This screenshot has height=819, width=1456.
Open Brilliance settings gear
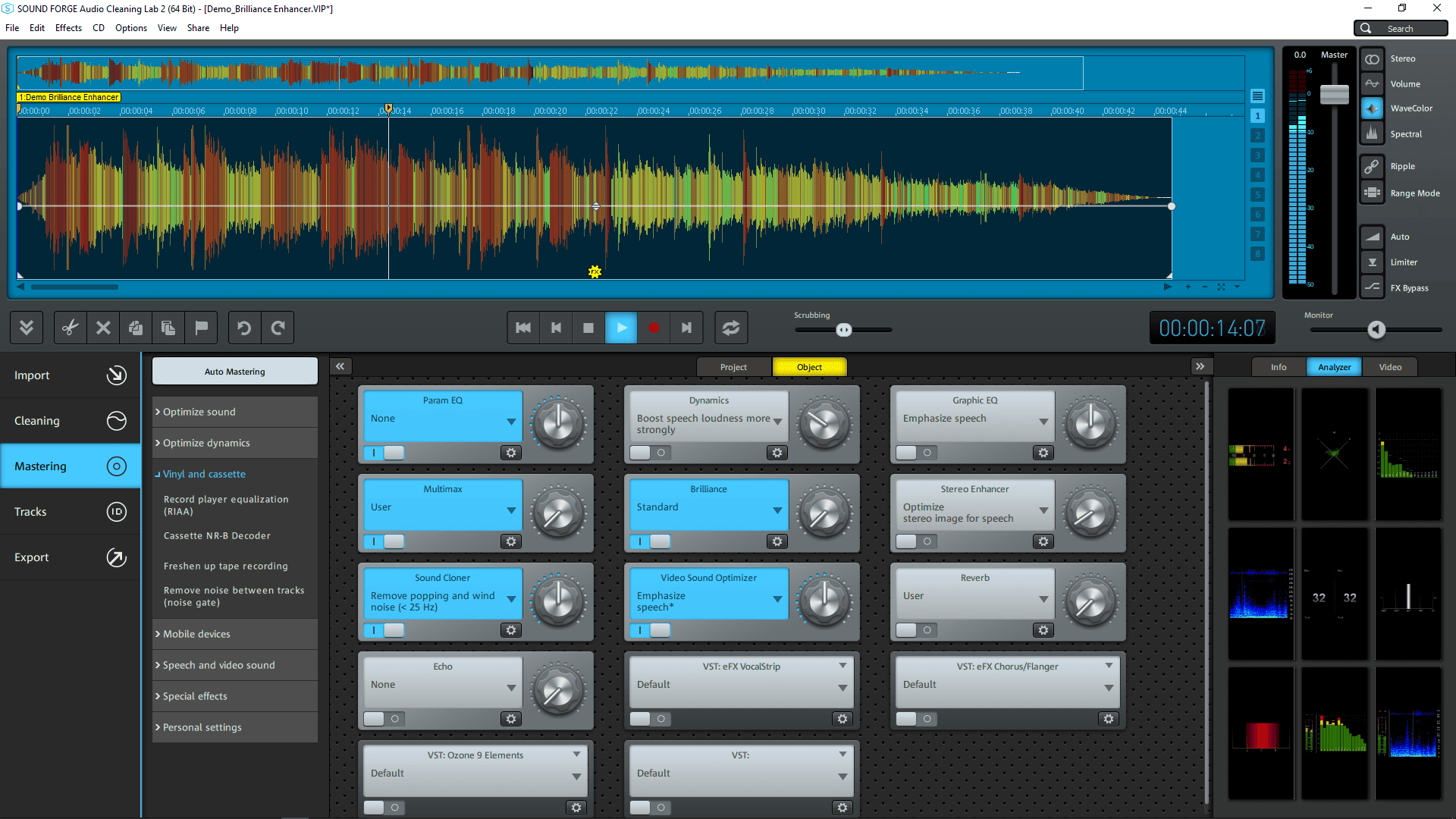tap(777, 541)
